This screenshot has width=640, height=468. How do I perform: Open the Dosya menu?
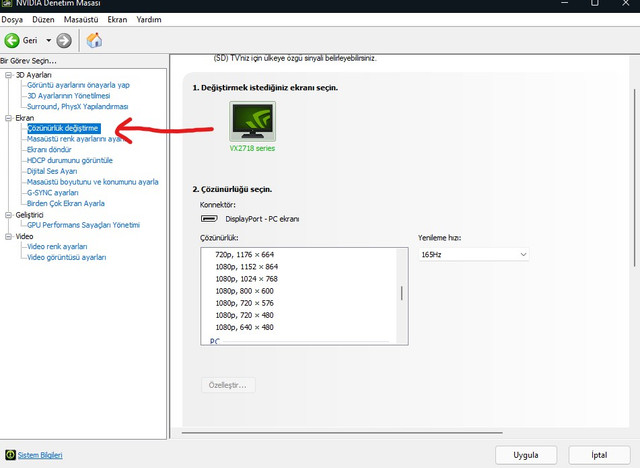point(12,19)
